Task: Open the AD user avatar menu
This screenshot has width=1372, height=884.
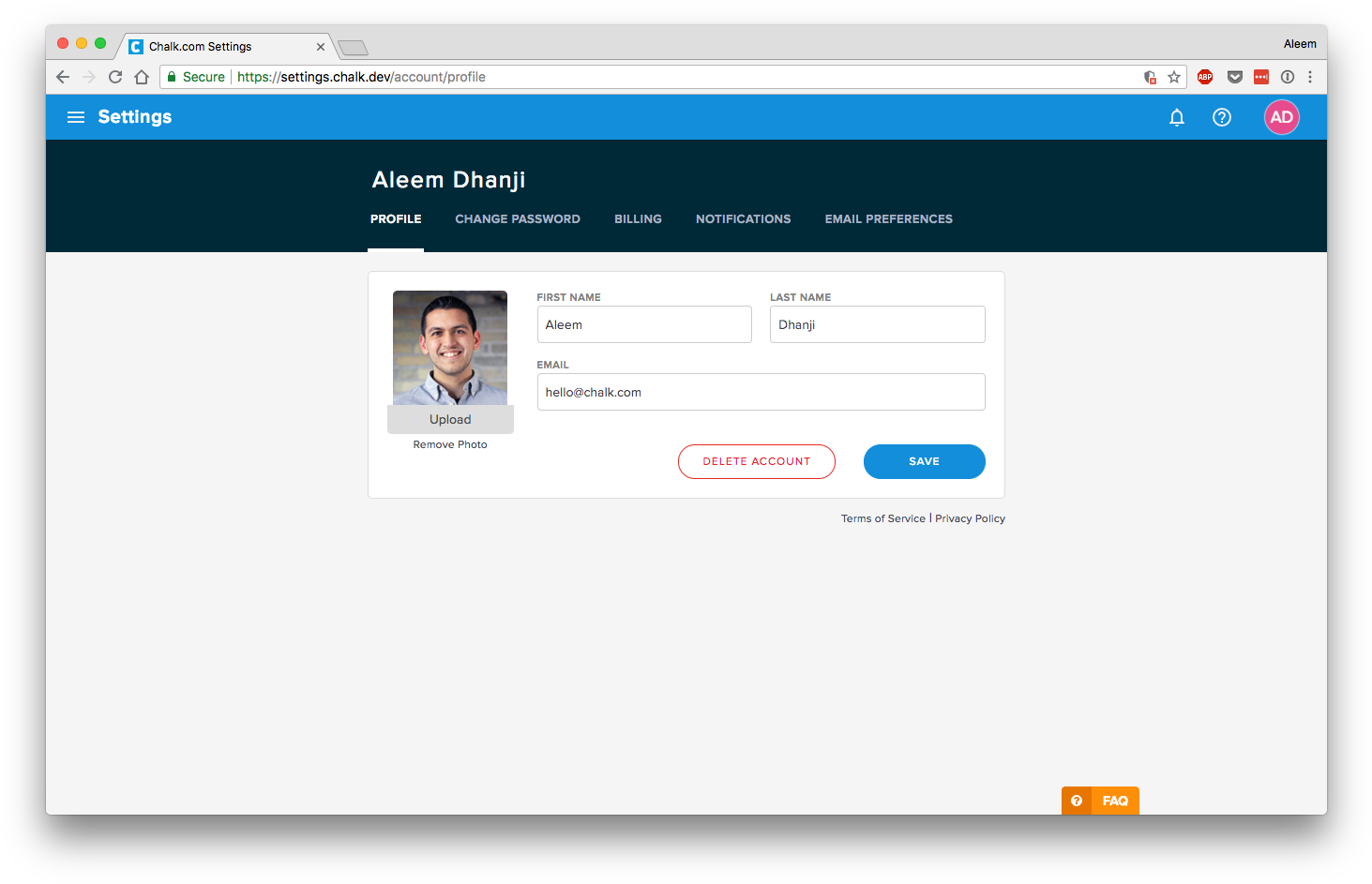Action: pos(1281,117)
